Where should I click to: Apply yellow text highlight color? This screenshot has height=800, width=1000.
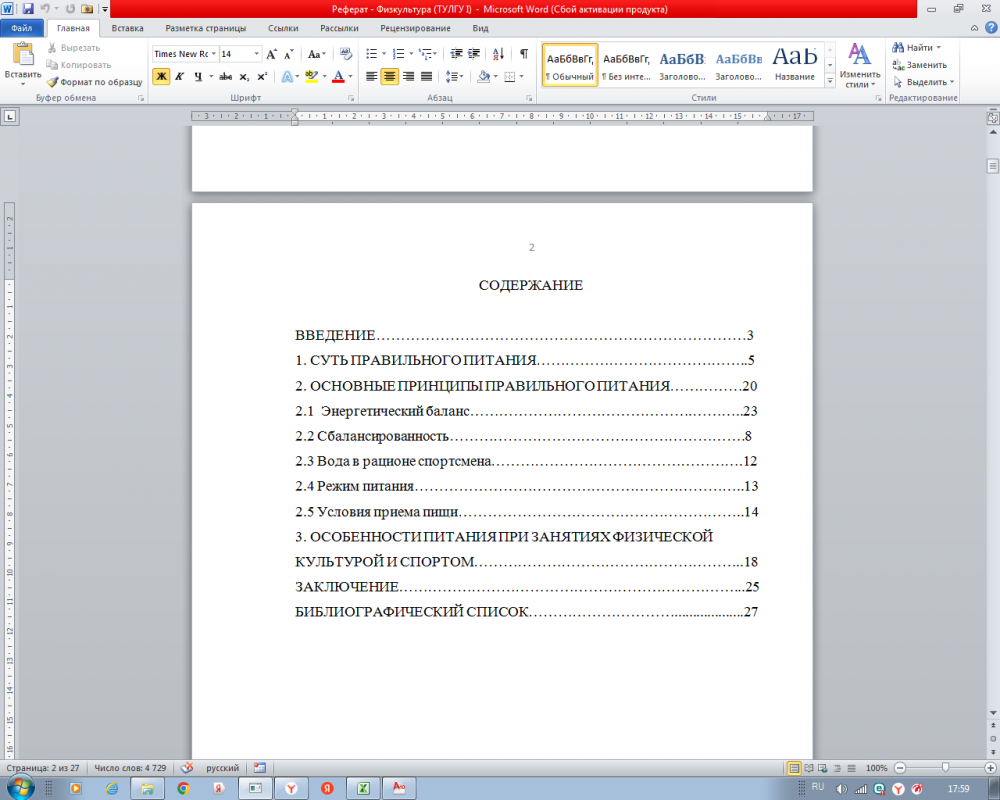click(311, 77)
